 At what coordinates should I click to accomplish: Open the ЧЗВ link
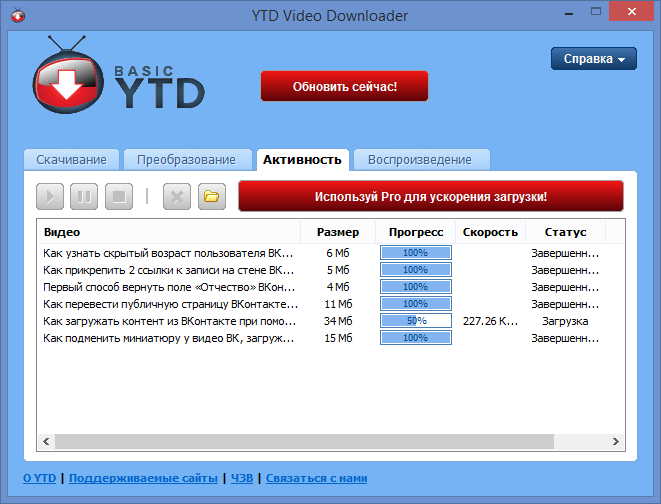point(242,478)
